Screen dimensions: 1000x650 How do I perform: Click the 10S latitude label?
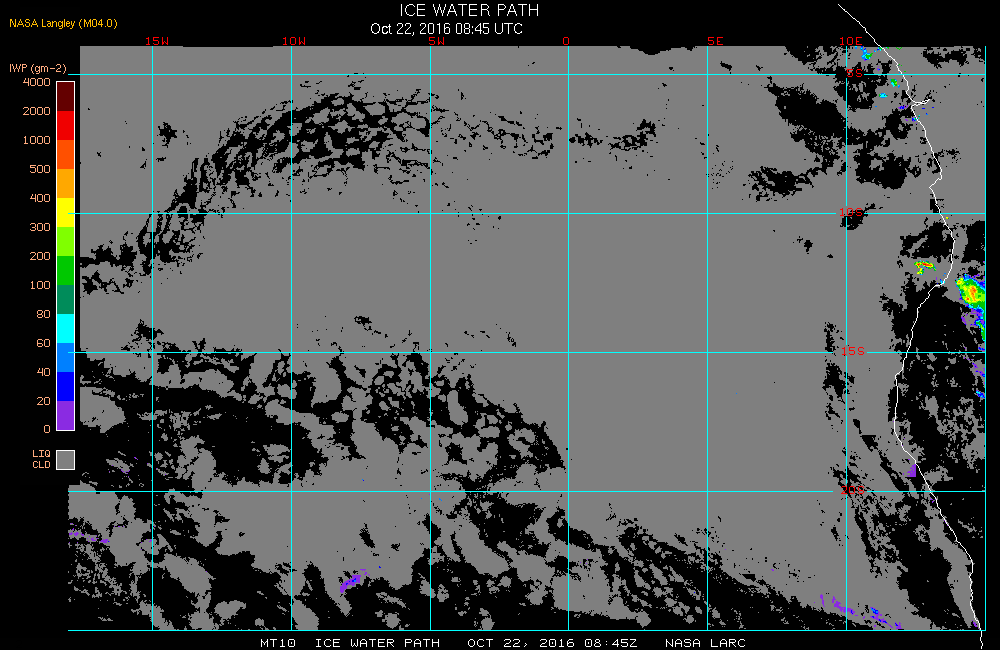[851, 212]
